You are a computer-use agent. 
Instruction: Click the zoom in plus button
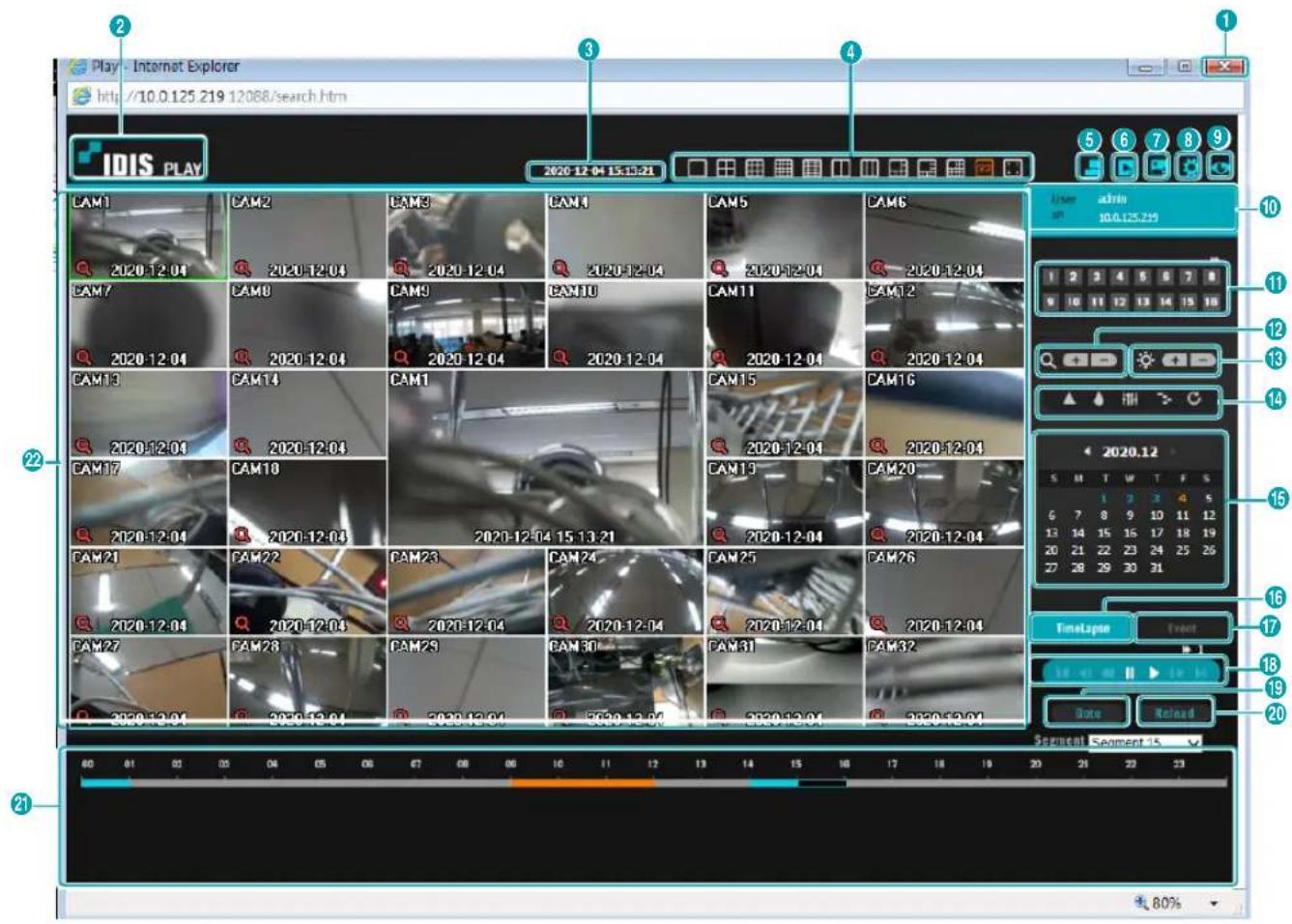1076,361
